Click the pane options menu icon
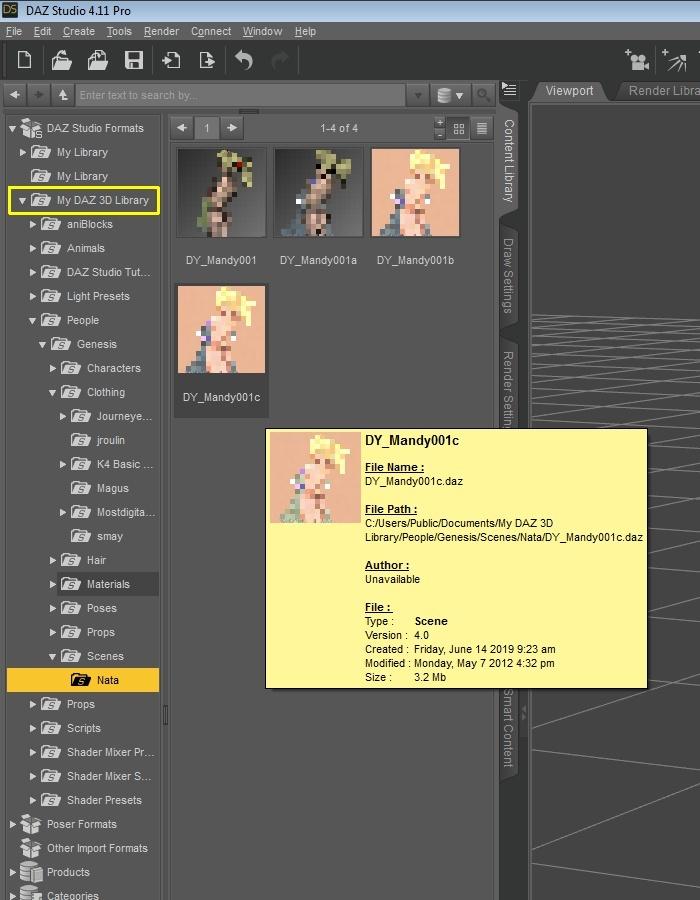Screen dimensions: 700x900 pyautogui.click(x=509, y=90)
